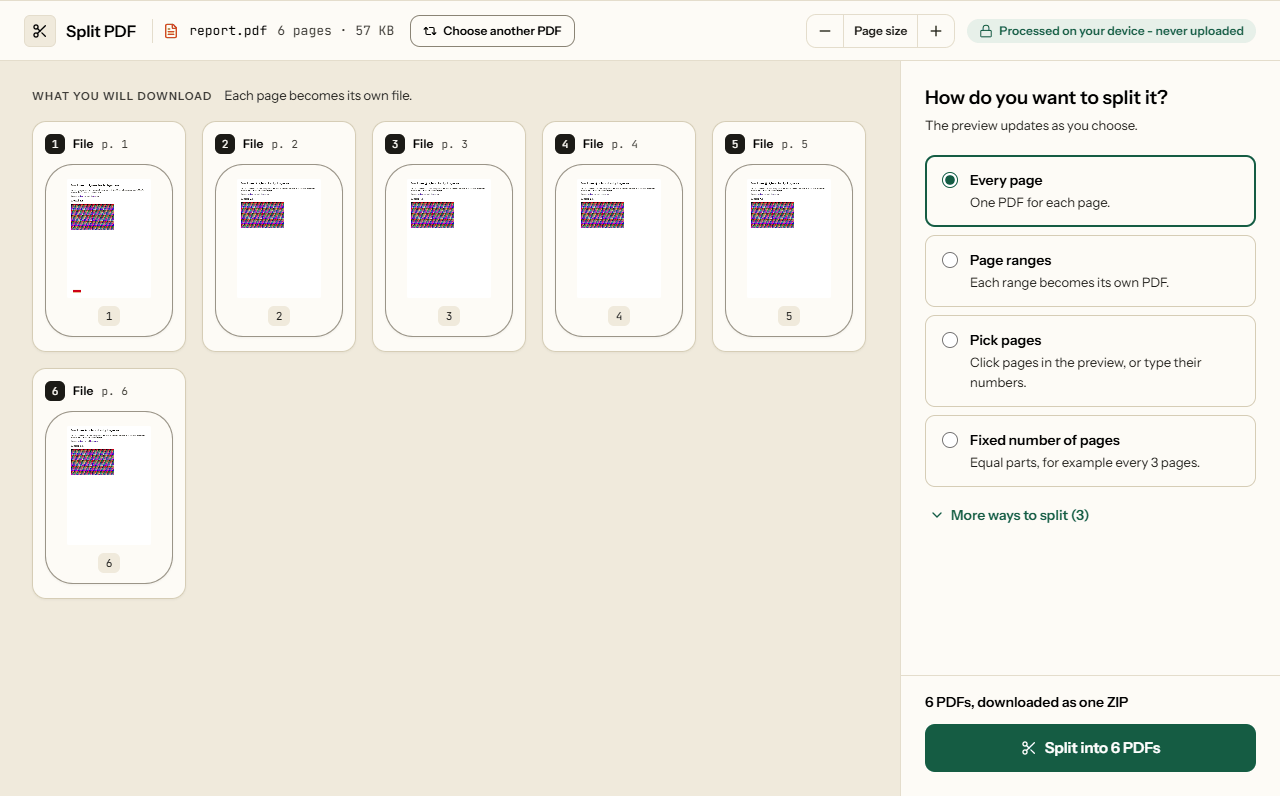Image resolution: width=1280 pixels, height=796 pixels.
Task: Click the scissors Split PDF logo icon
Action: coord(40,31)
